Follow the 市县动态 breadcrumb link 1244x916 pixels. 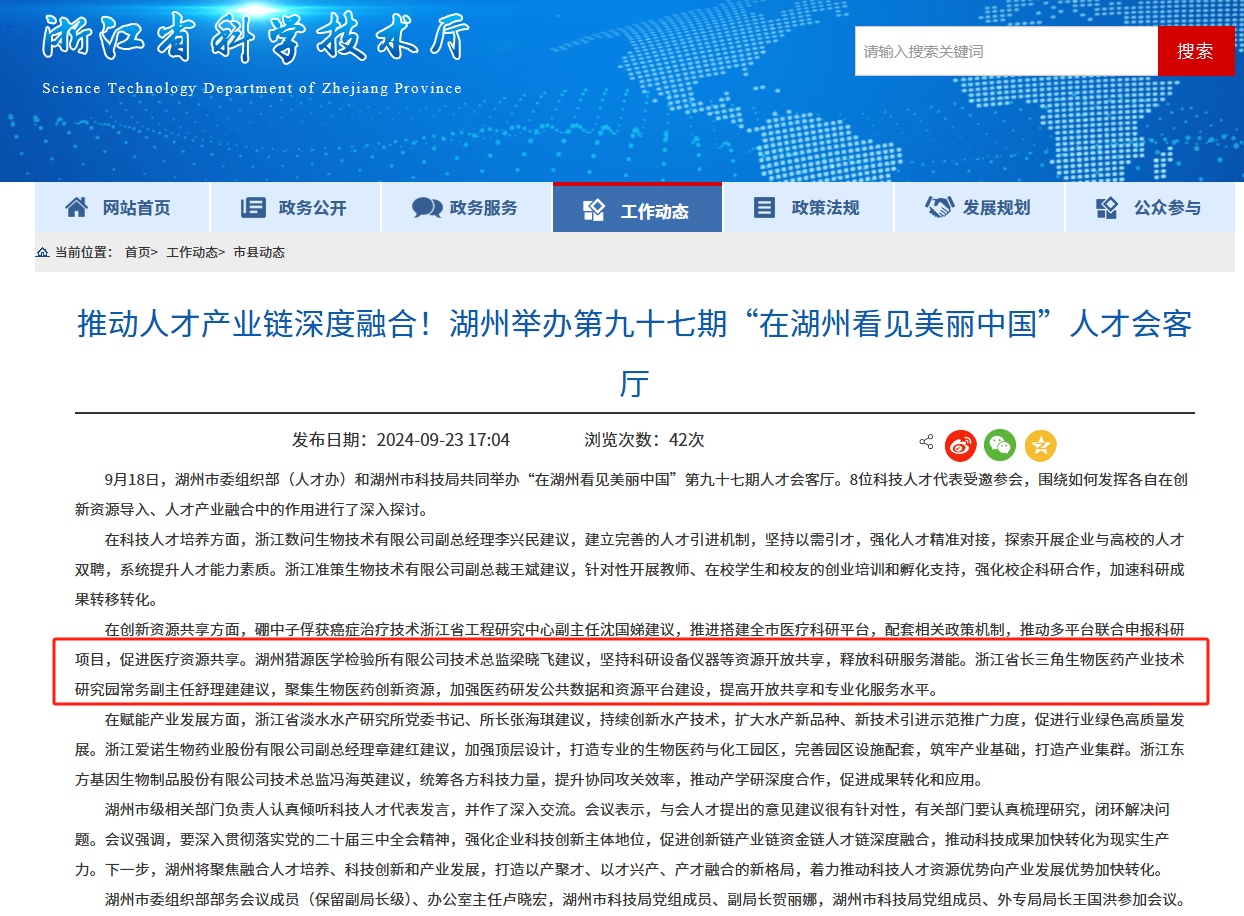click(x=259, y=252)
